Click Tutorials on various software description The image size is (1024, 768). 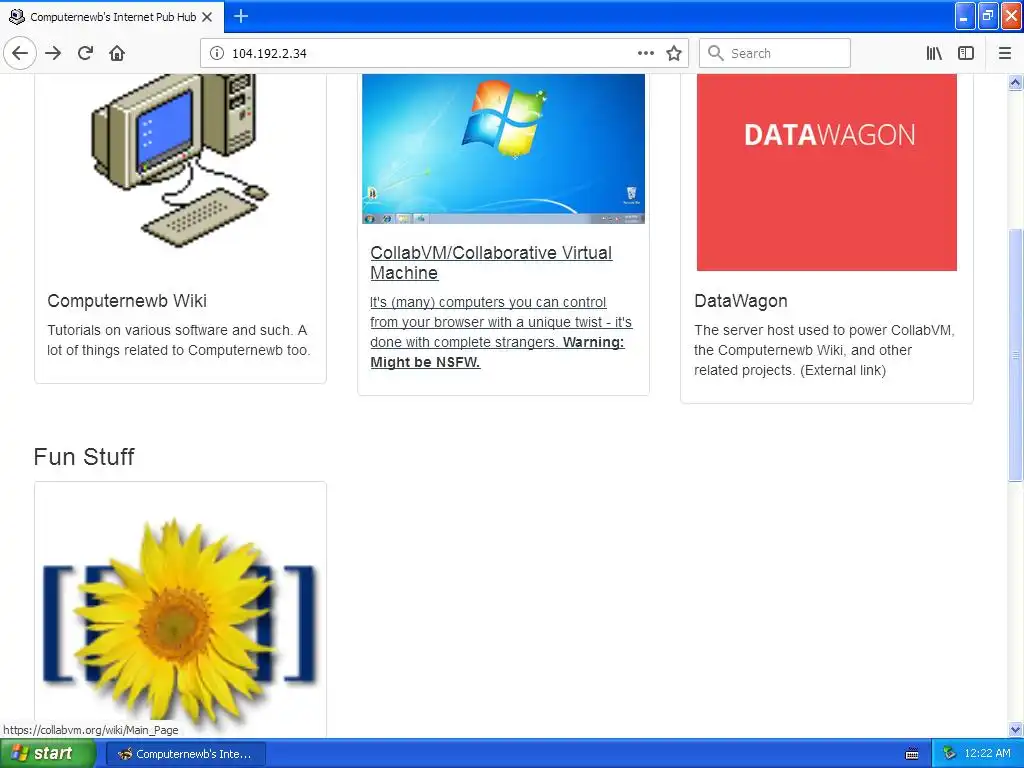tap(178, 340)
